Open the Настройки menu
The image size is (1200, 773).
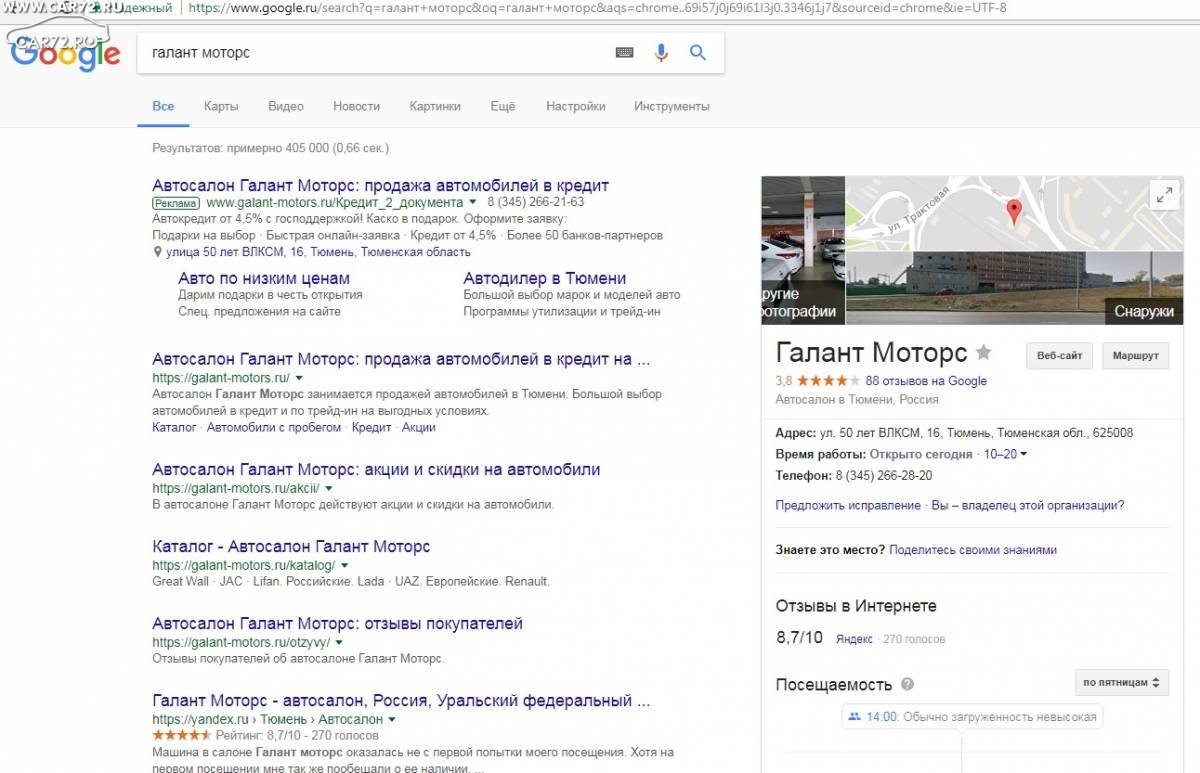point(575,106)
